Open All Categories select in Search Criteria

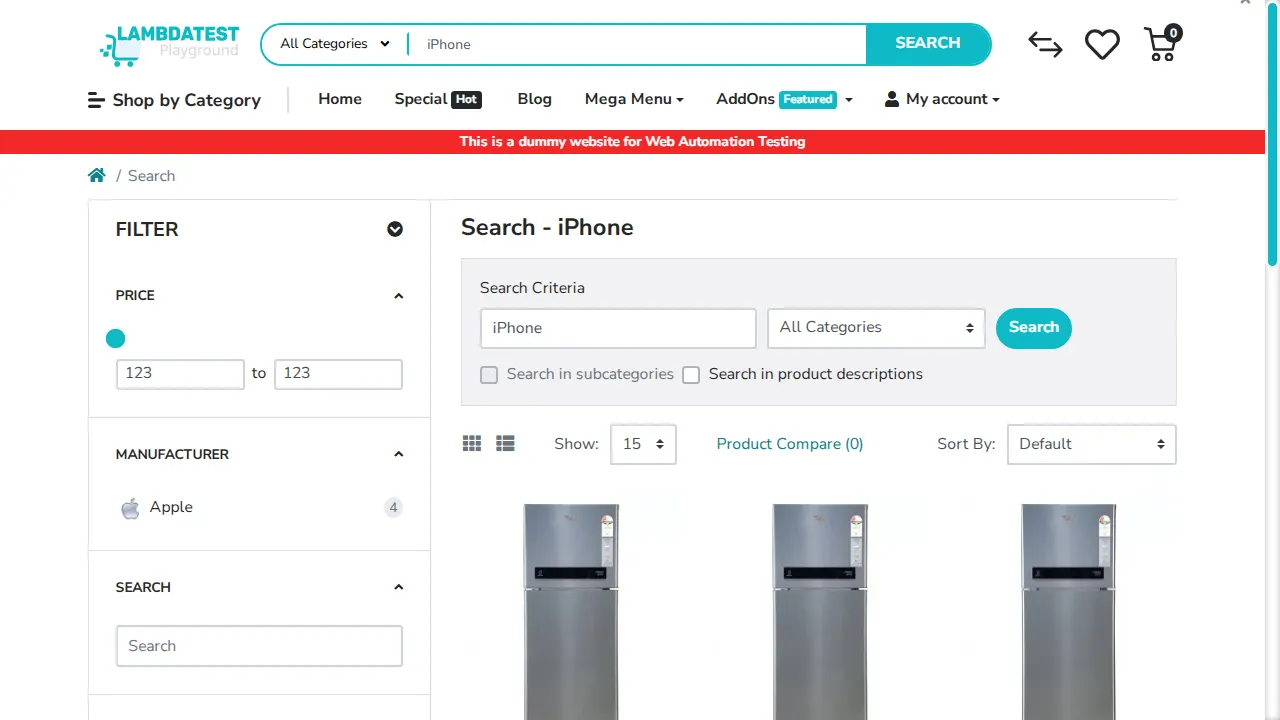pyautogui.click(x=876, y=328)
